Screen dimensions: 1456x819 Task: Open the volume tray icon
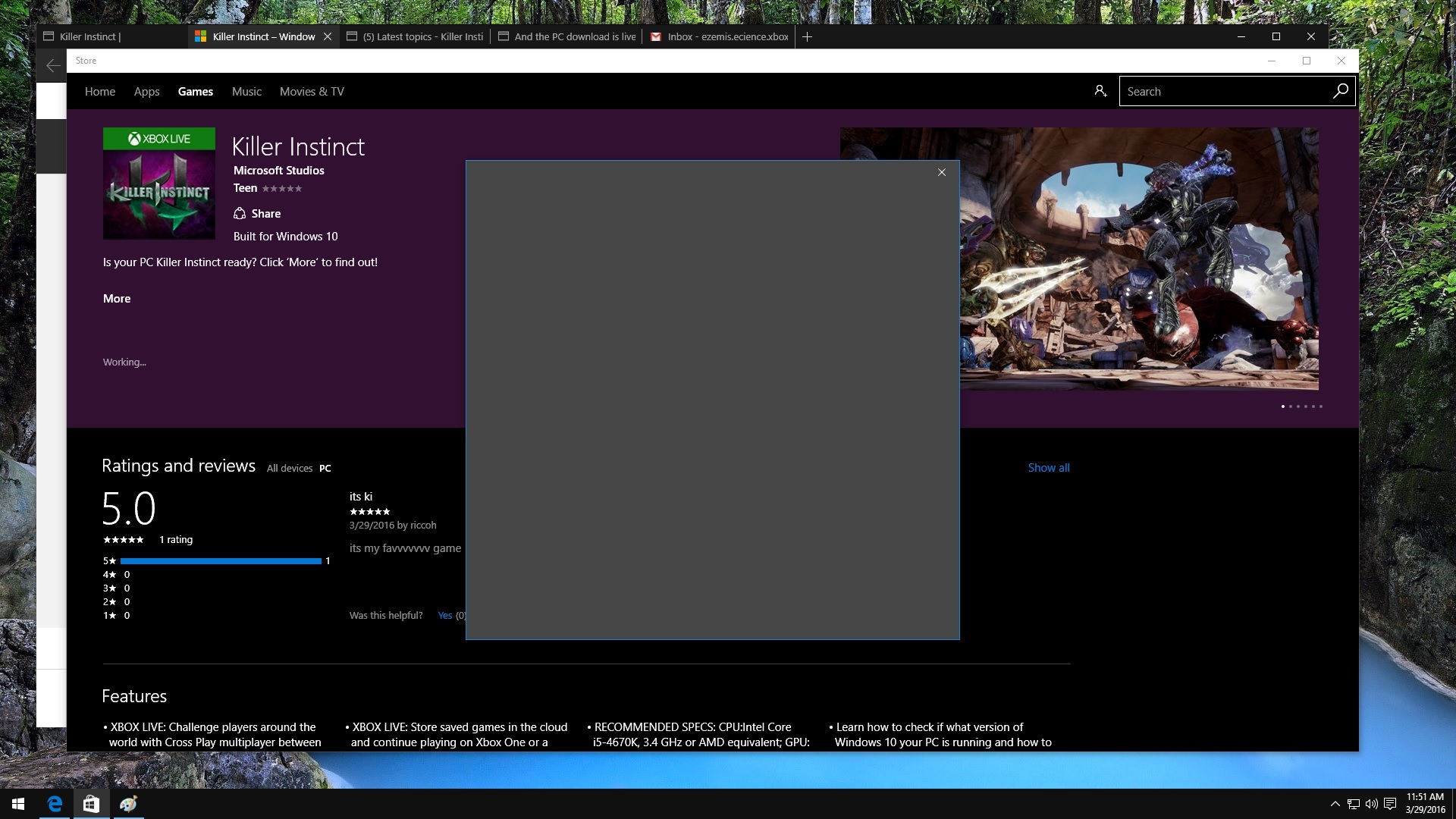pyautogui.click(x=1372, y=804)
